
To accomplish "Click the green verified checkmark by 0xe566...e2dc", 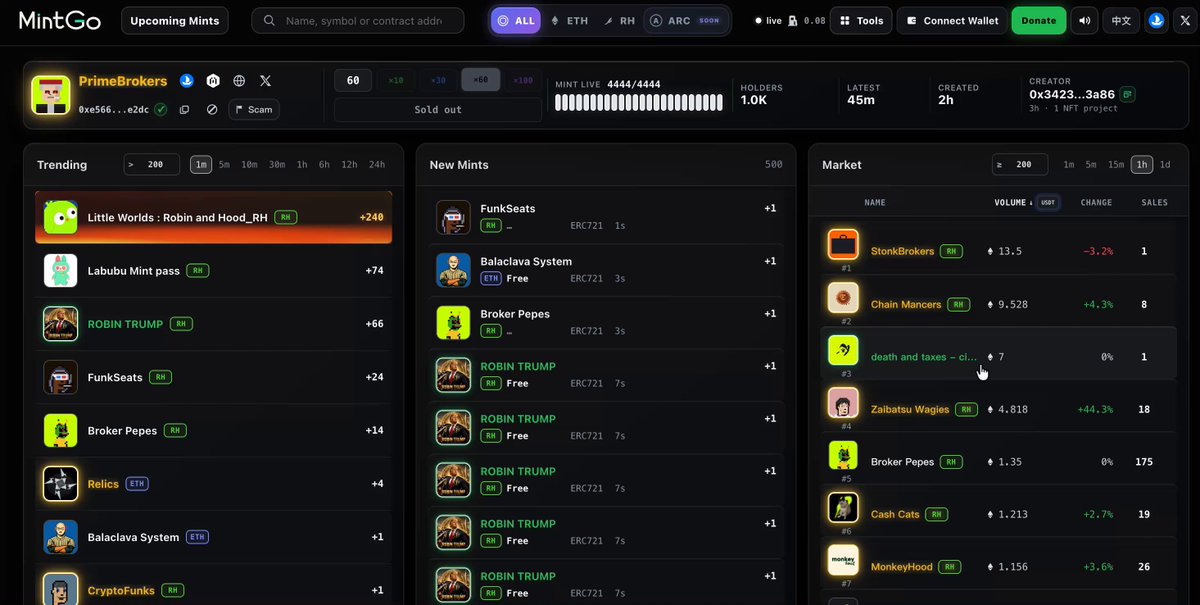I will 161,109.
